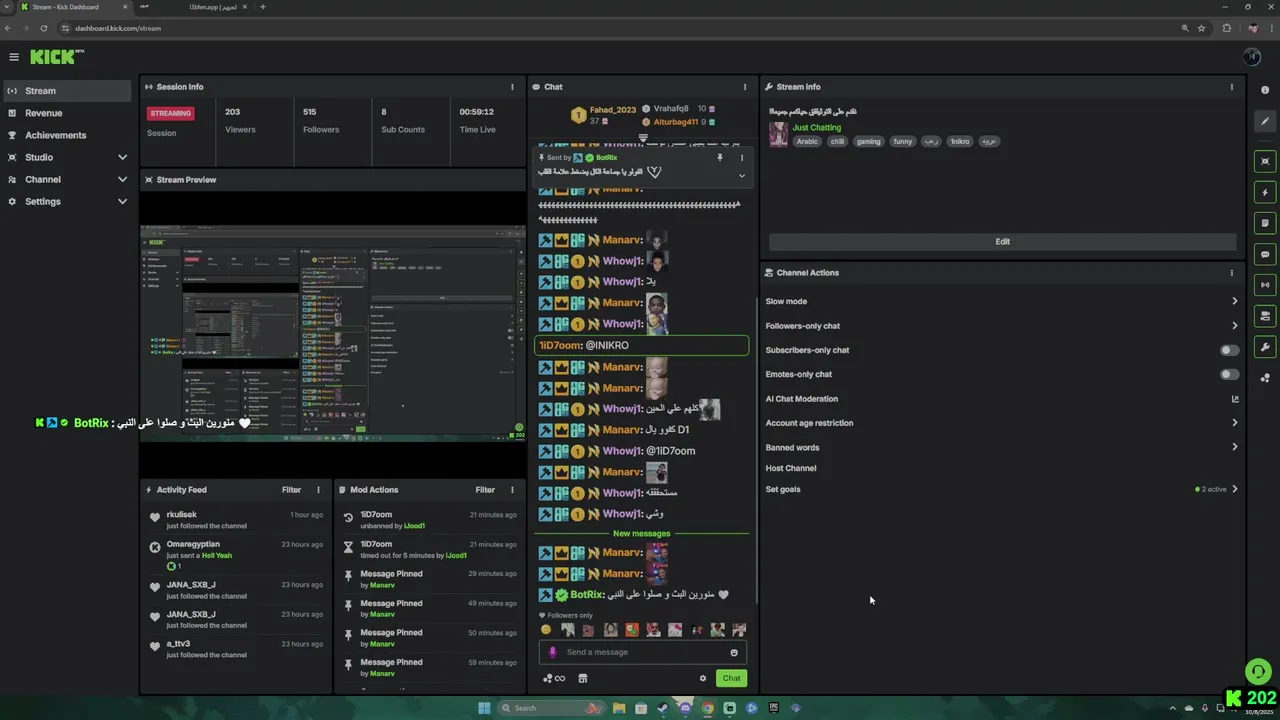
Task: Open Account age restriction arrow
Action: pos(1234,423)
